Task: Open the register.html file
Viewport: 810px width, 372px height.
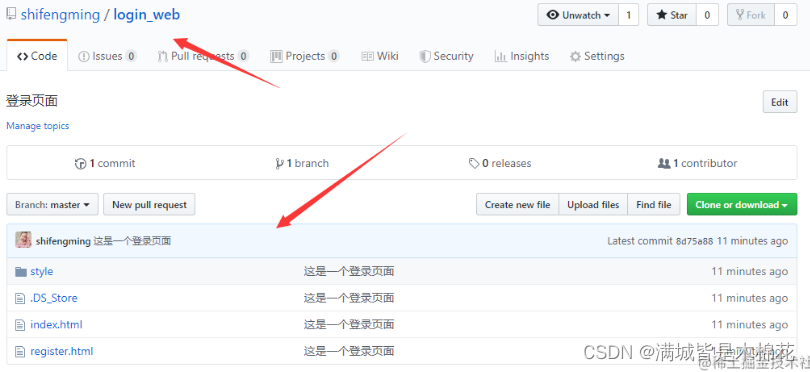Action: point(61,352)
